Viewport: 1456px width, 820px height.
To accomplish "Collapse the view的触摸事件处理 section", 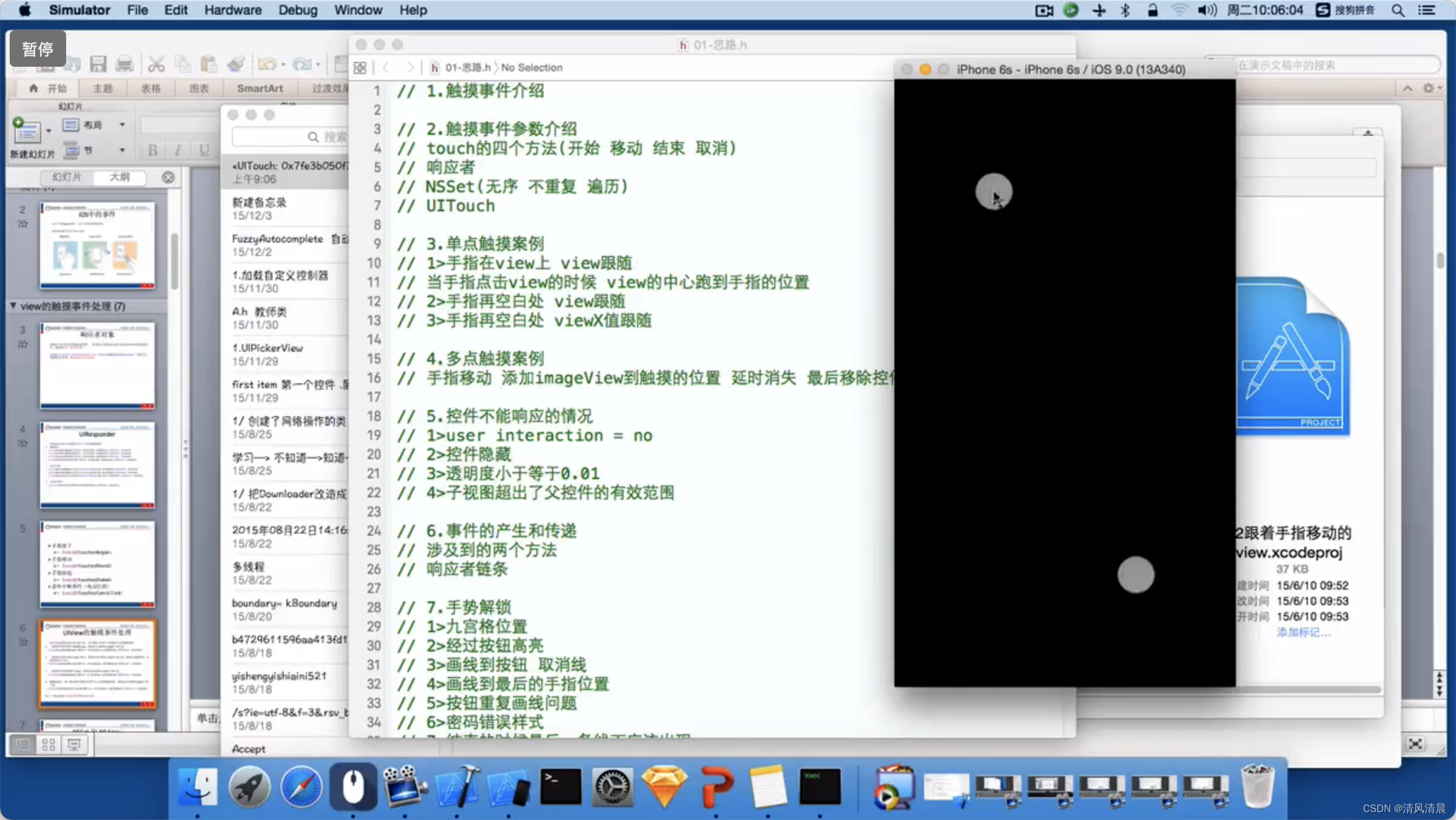I will point(13,306).
